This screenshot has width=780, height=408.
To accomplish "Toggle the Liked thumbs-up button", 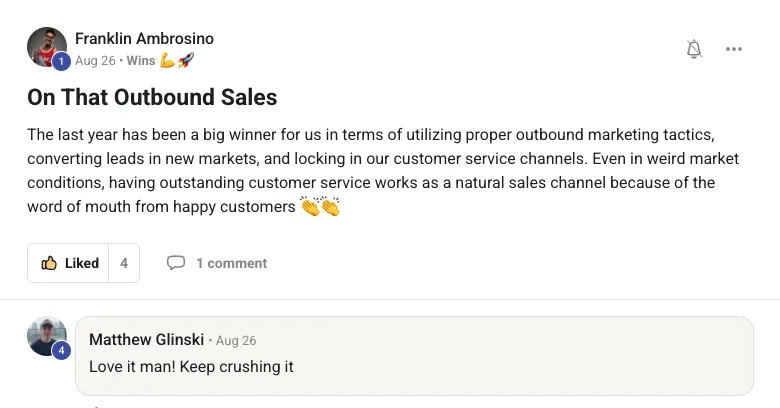I will click(69, 263).
